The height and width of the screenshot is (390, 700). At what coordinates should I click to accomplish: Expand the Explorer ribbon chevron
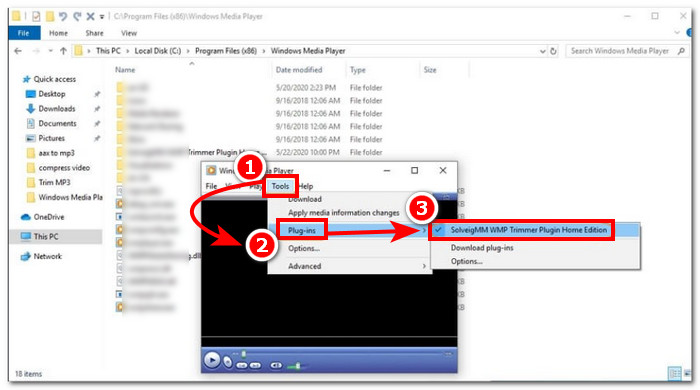pyautogui.click(x=677, y=33)
